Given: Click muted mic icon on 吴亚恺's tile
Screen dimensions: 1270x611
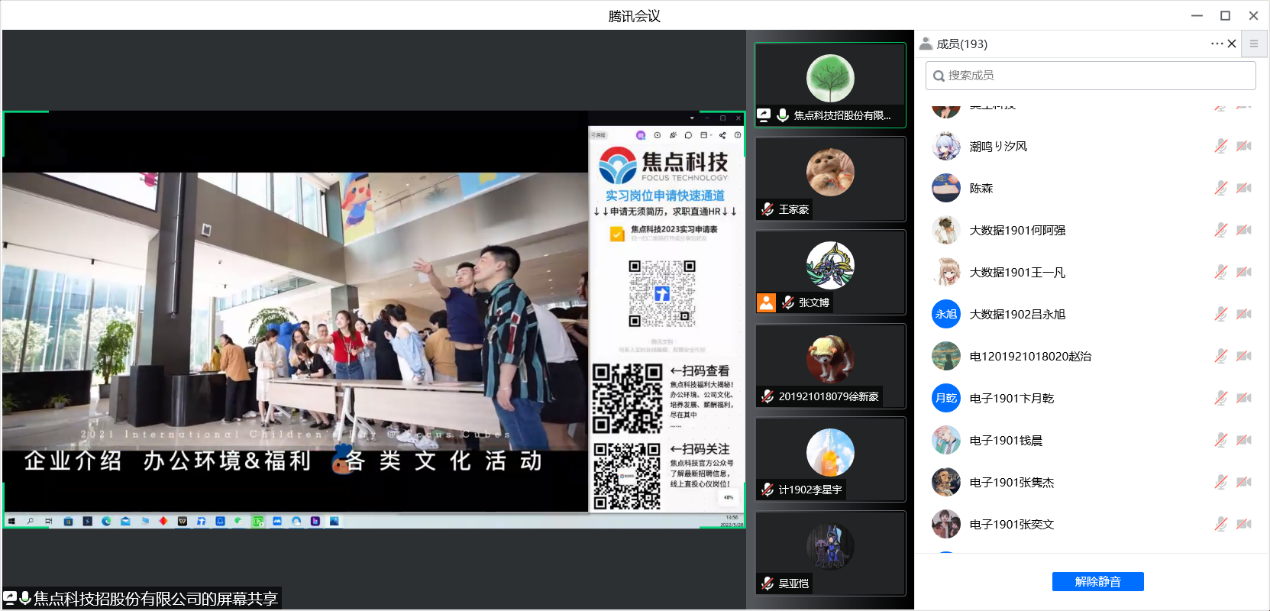Looking at the screenshot, I should point(767,583).
